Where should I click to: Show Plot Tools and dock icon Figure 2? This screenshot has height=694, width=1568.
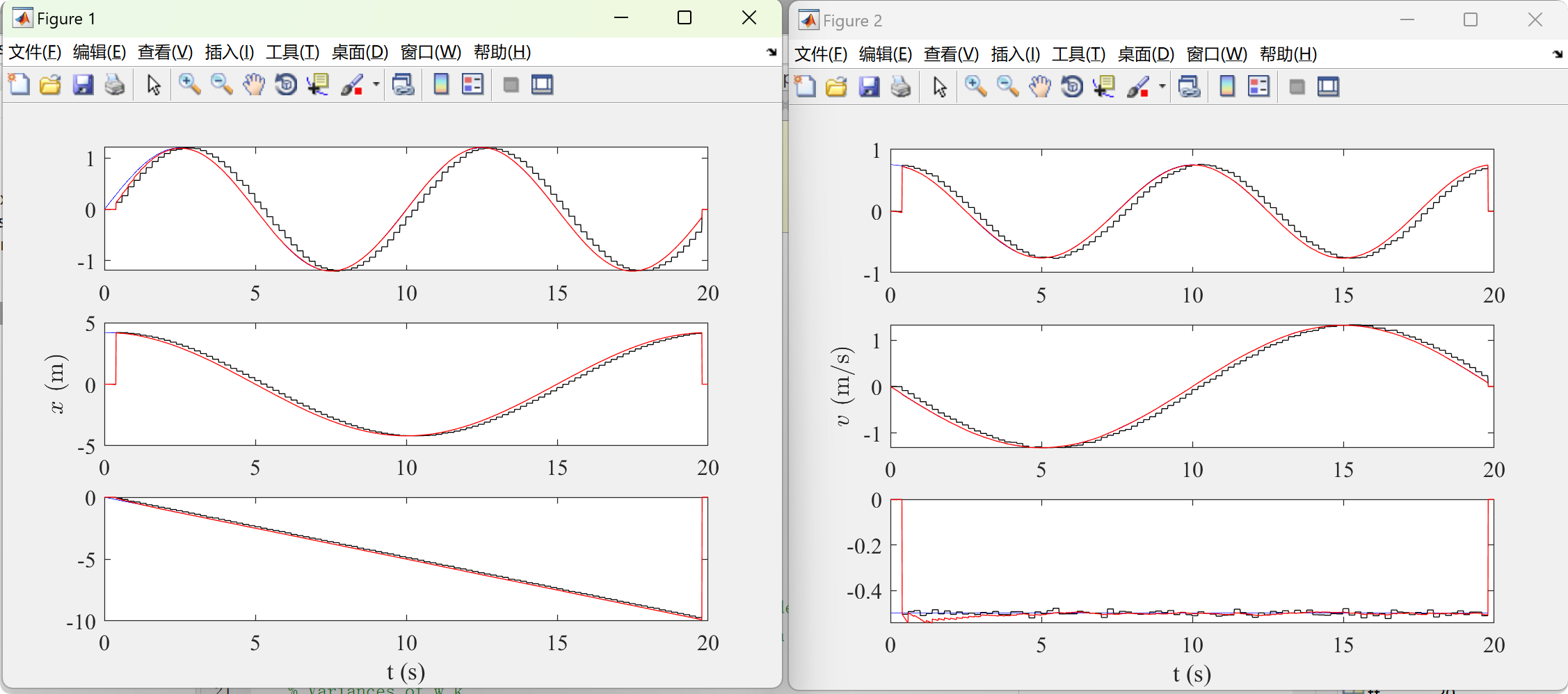click(x=1328, y=87)
